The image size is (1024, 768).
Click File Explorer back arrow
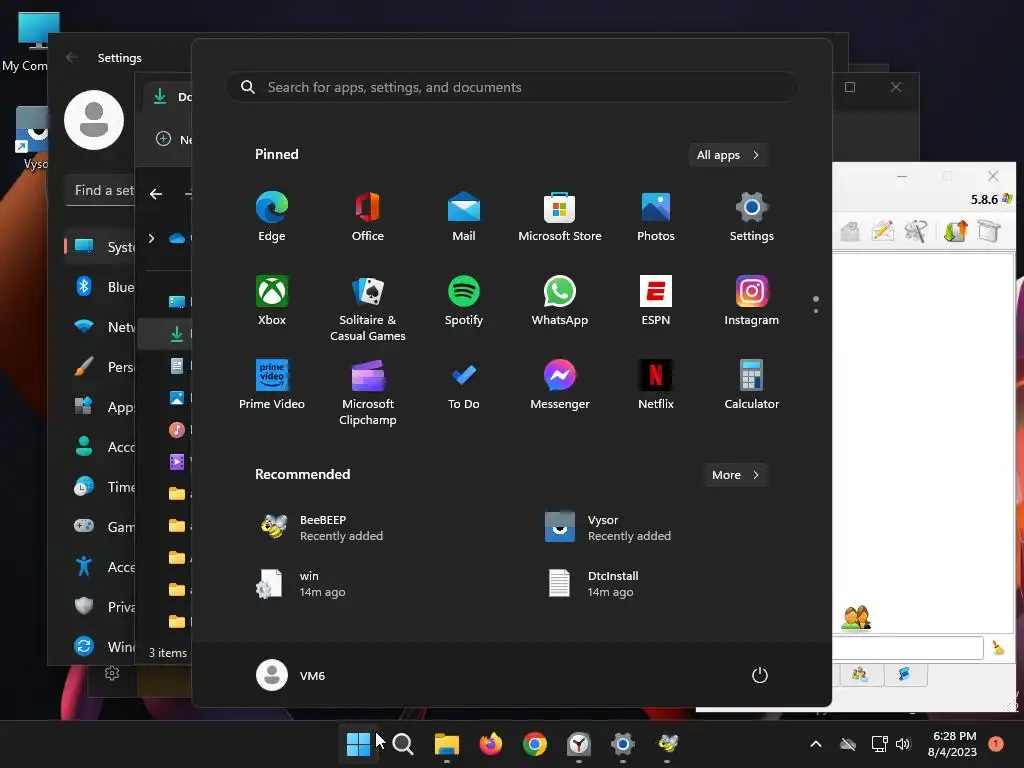point(155,194)
